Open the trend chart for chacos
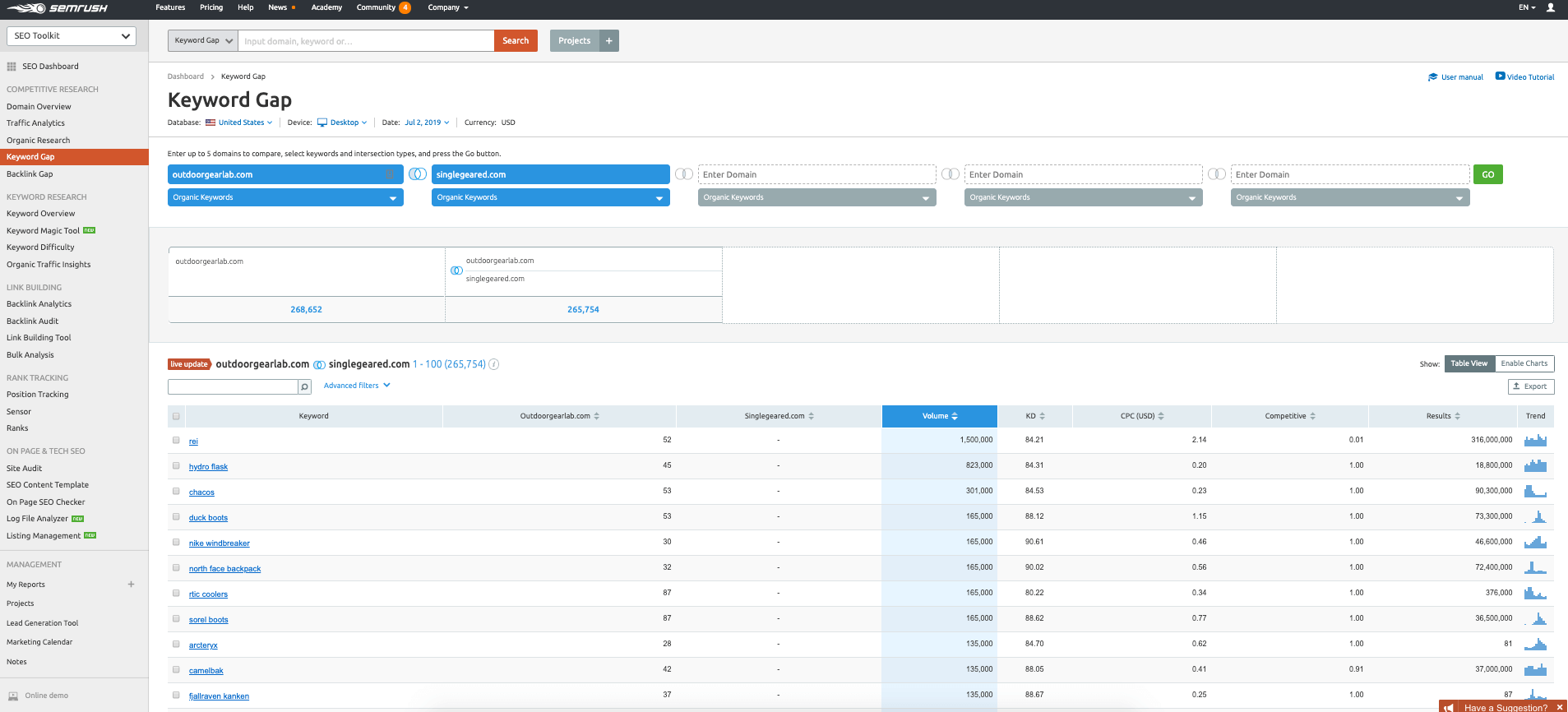 click(1535, 492)
